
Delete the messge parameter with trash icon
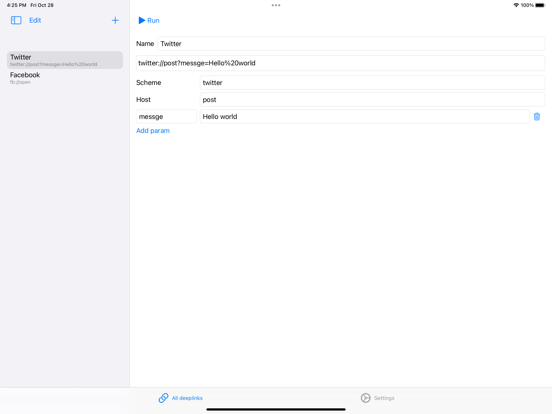[x=537, y=117]
